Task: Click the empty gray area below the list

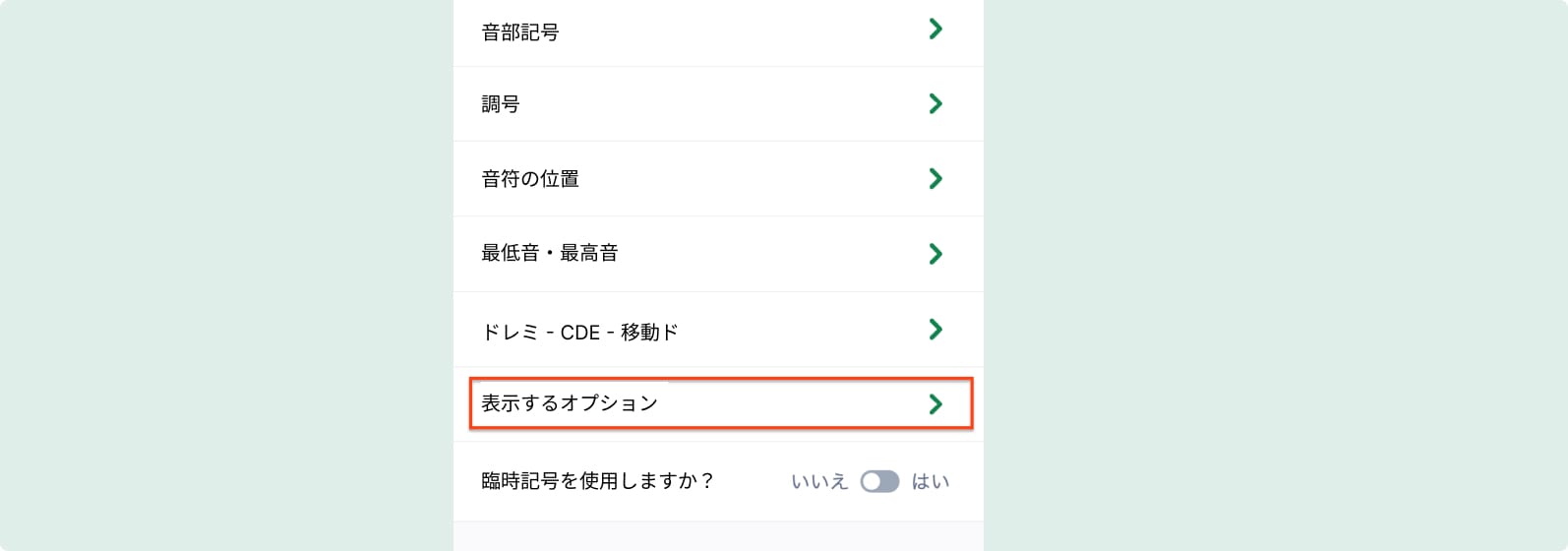Action: click(718, 537)
